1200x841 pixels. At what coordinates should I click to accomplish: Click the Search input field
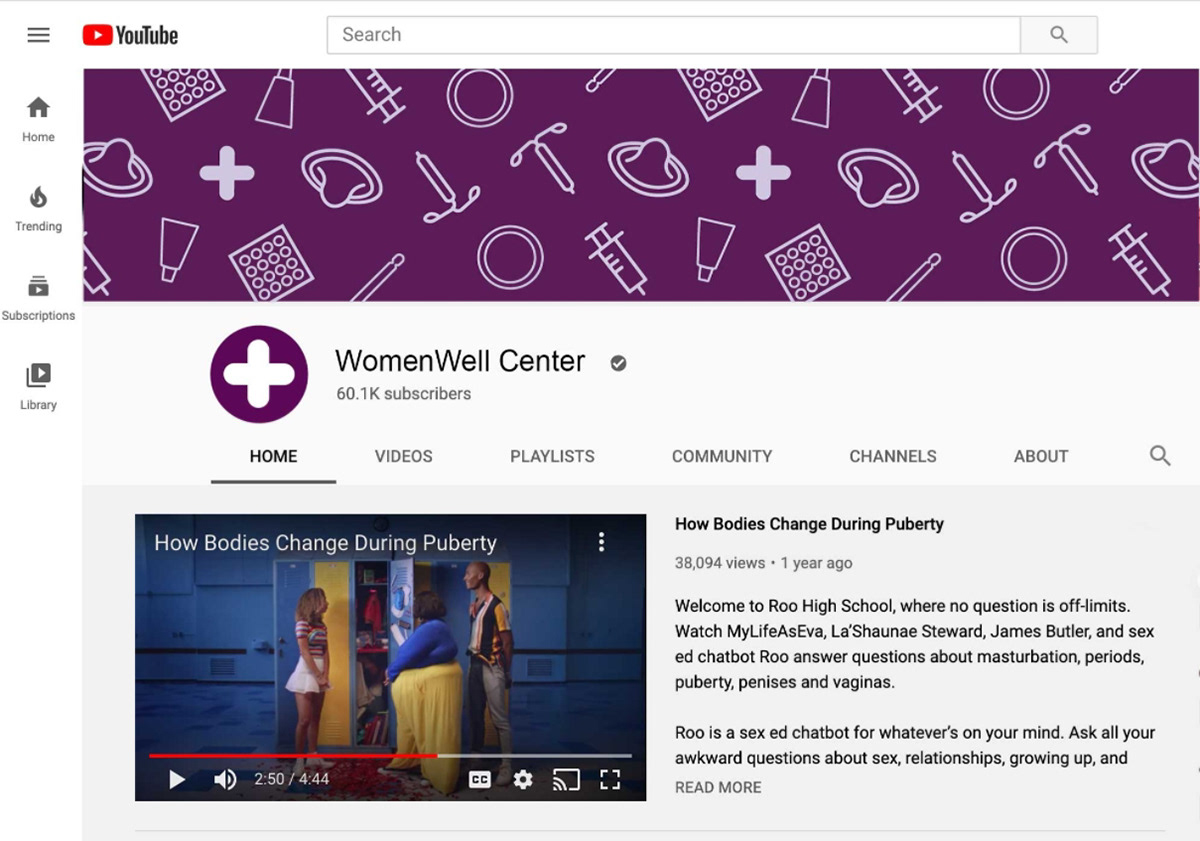coord(673,34)
